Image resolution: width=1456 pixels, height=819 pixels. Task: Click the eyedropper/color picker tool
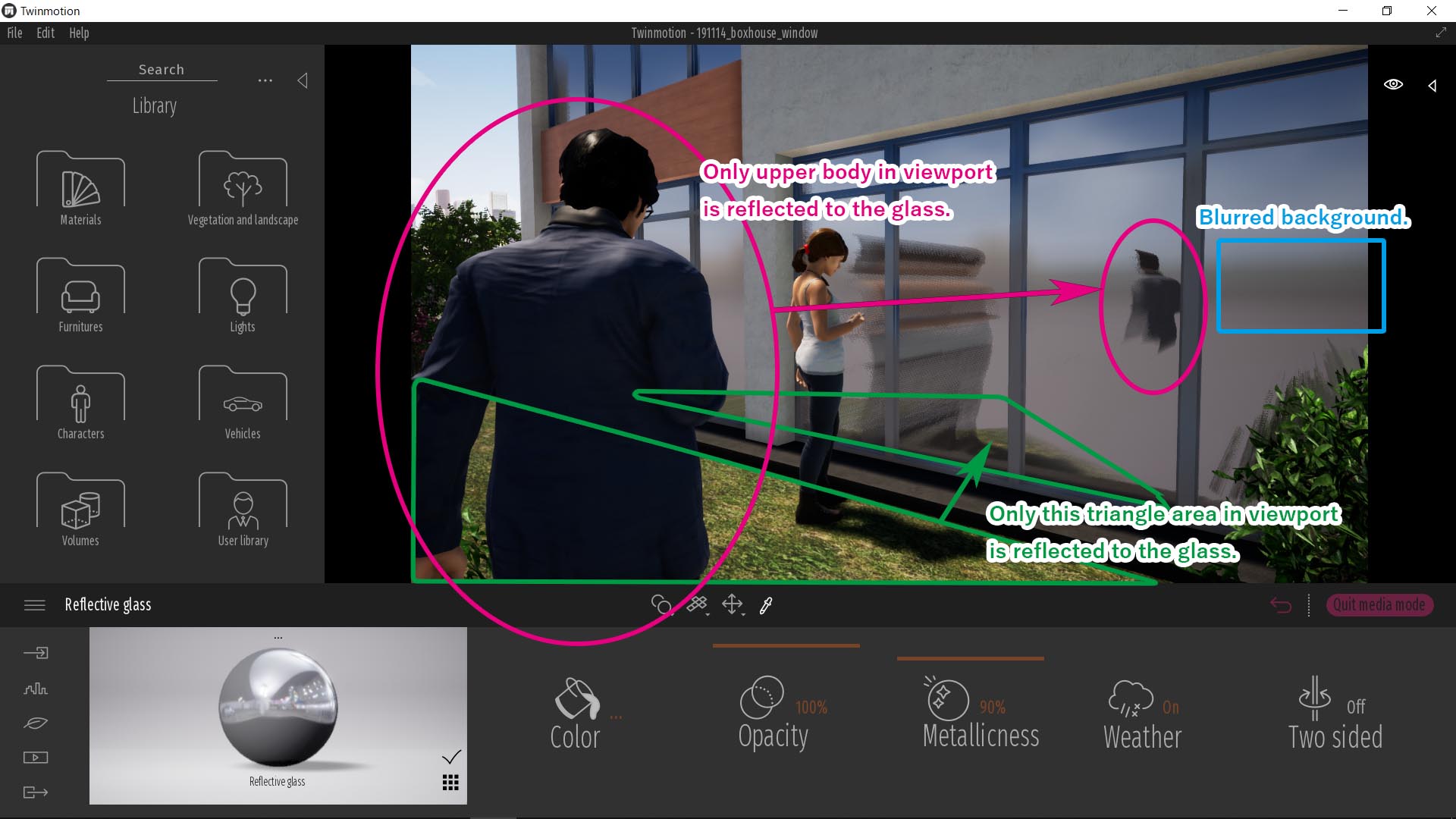tap(767, 605)
